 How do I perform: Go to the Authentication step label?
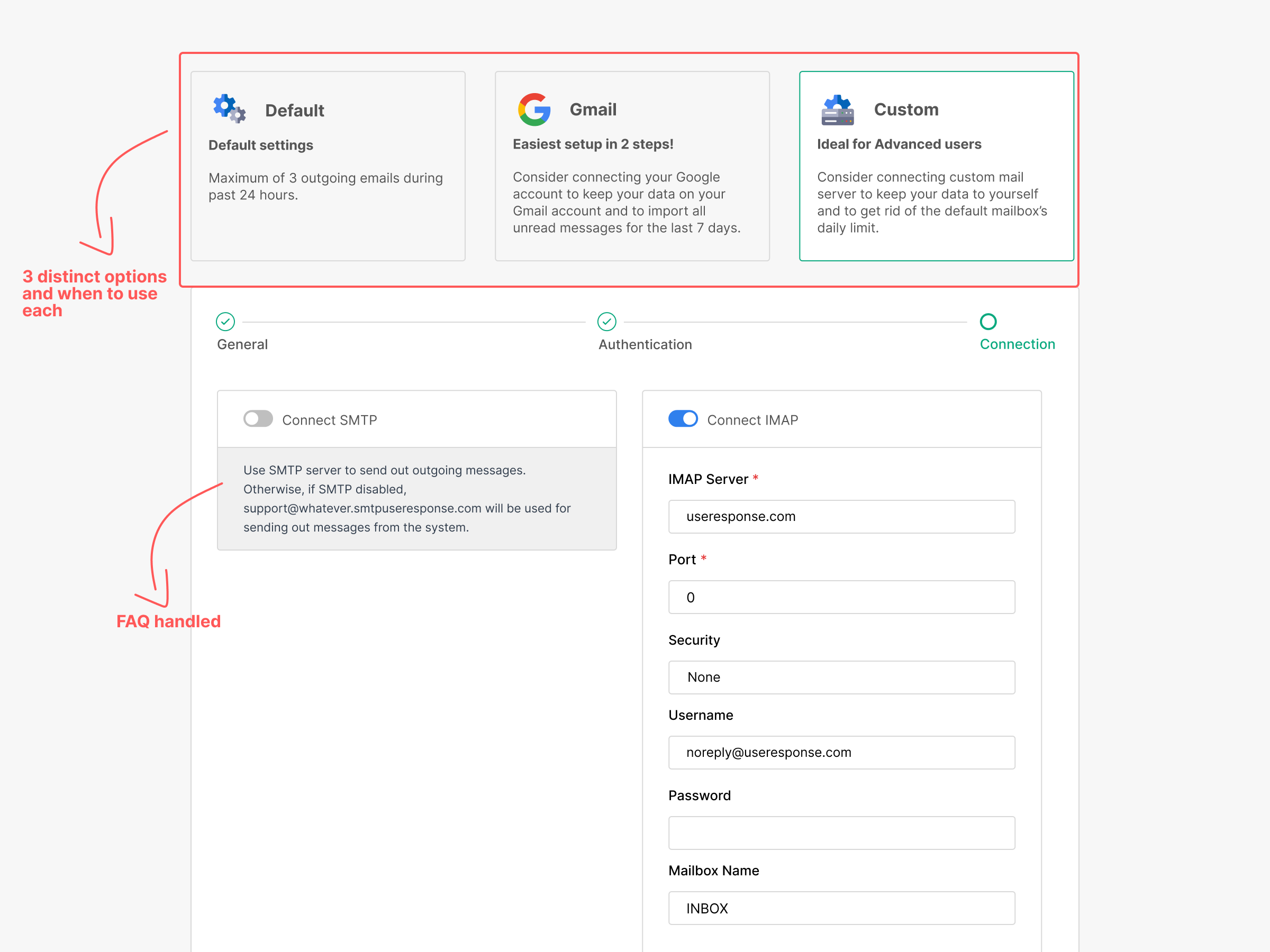(646, 344)
